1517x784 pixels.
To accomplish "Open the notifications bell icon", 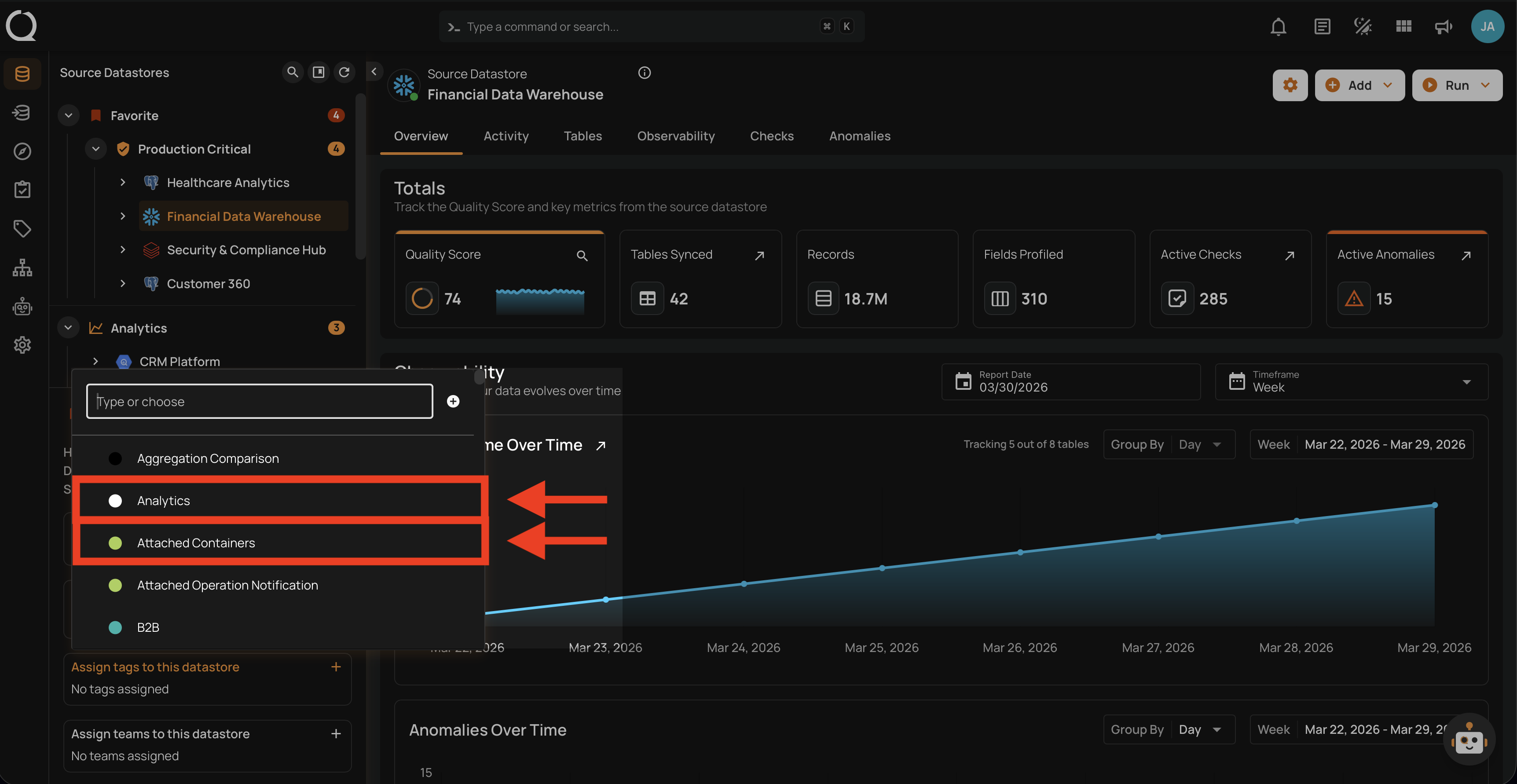I will coord(1278,26).
